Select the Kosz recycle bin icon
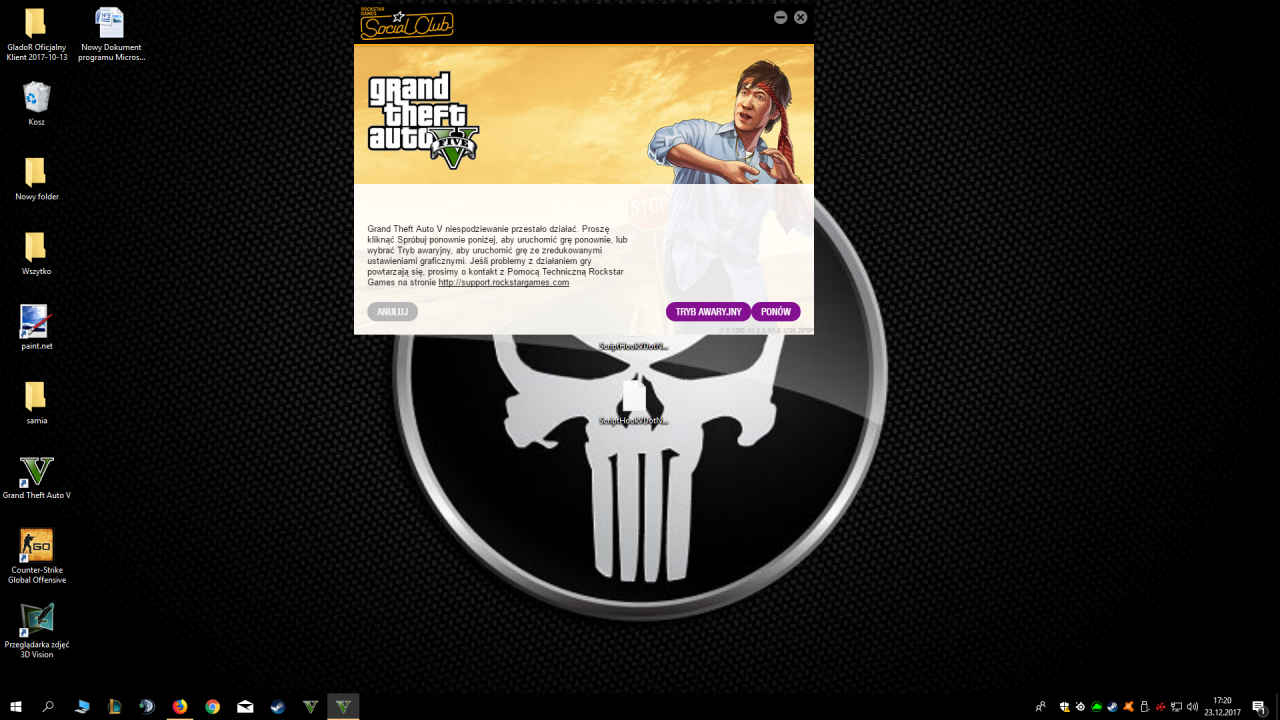This screenshot has width=1280, height=720. pyautogui.click(x=36, y=104)
